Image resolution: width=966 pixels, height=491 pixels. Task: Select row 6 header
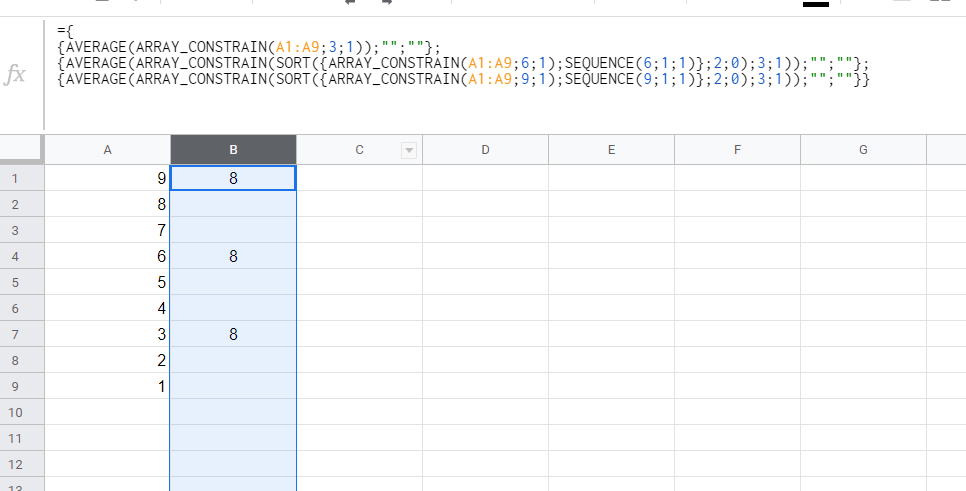click(22, 308)
